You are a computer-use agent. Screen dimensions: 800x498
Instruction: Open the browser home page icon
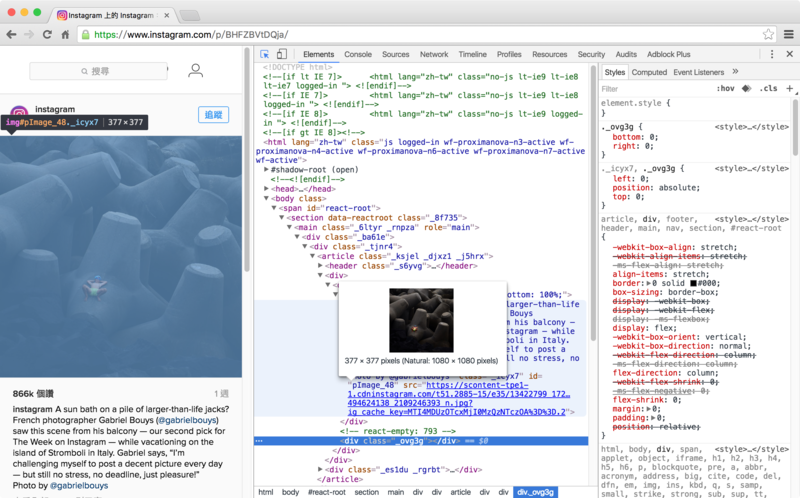pos(65,34)
